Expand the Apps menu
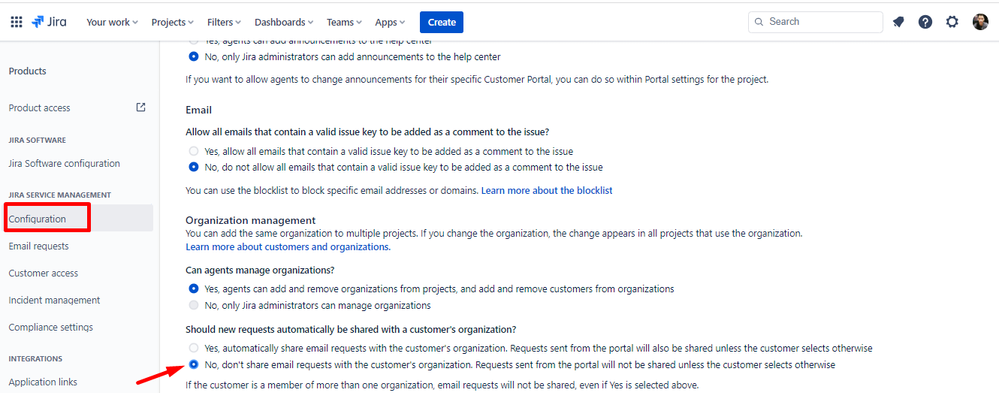The width and height of the screenshot is (999, 393). tap(390, 22)
